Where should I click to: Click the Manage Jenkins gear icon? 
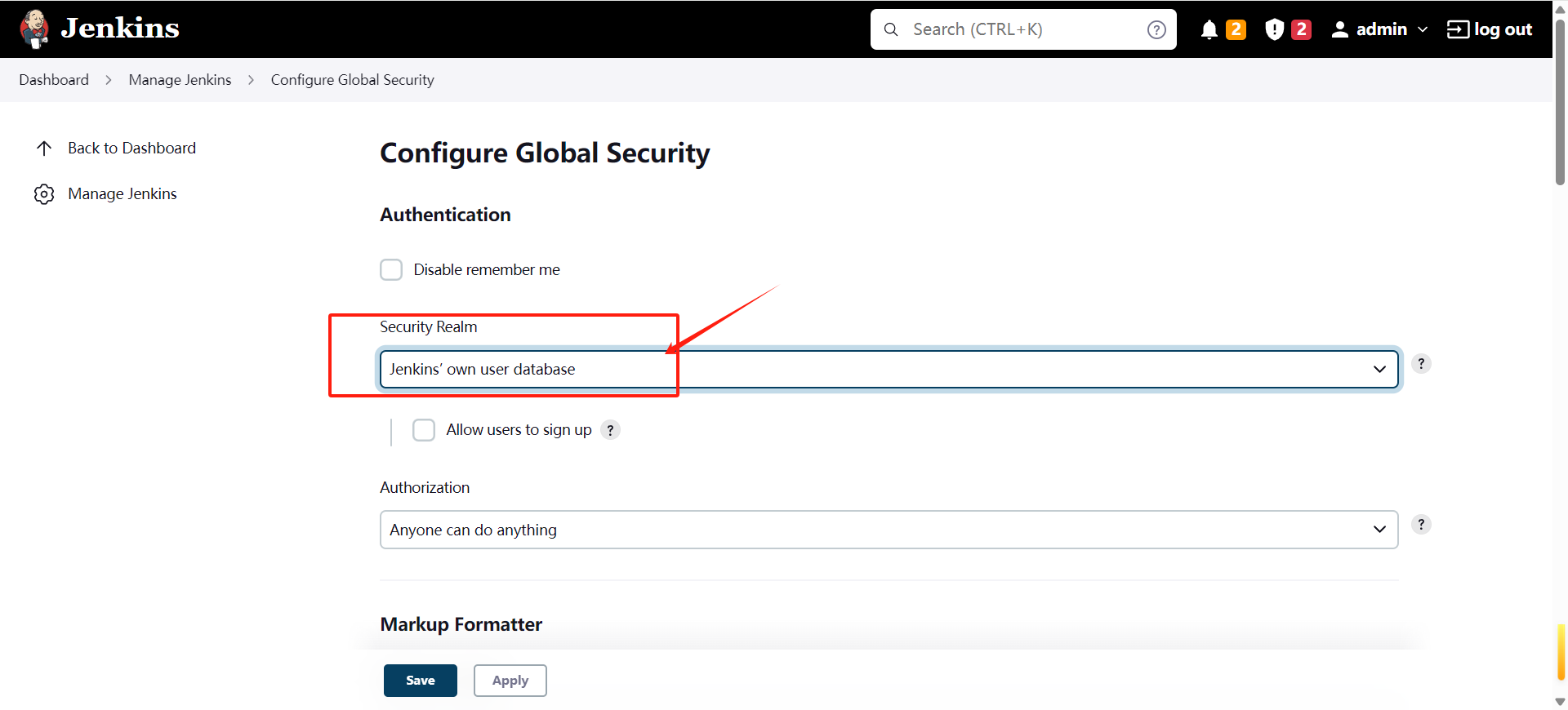tap(44, 194)
